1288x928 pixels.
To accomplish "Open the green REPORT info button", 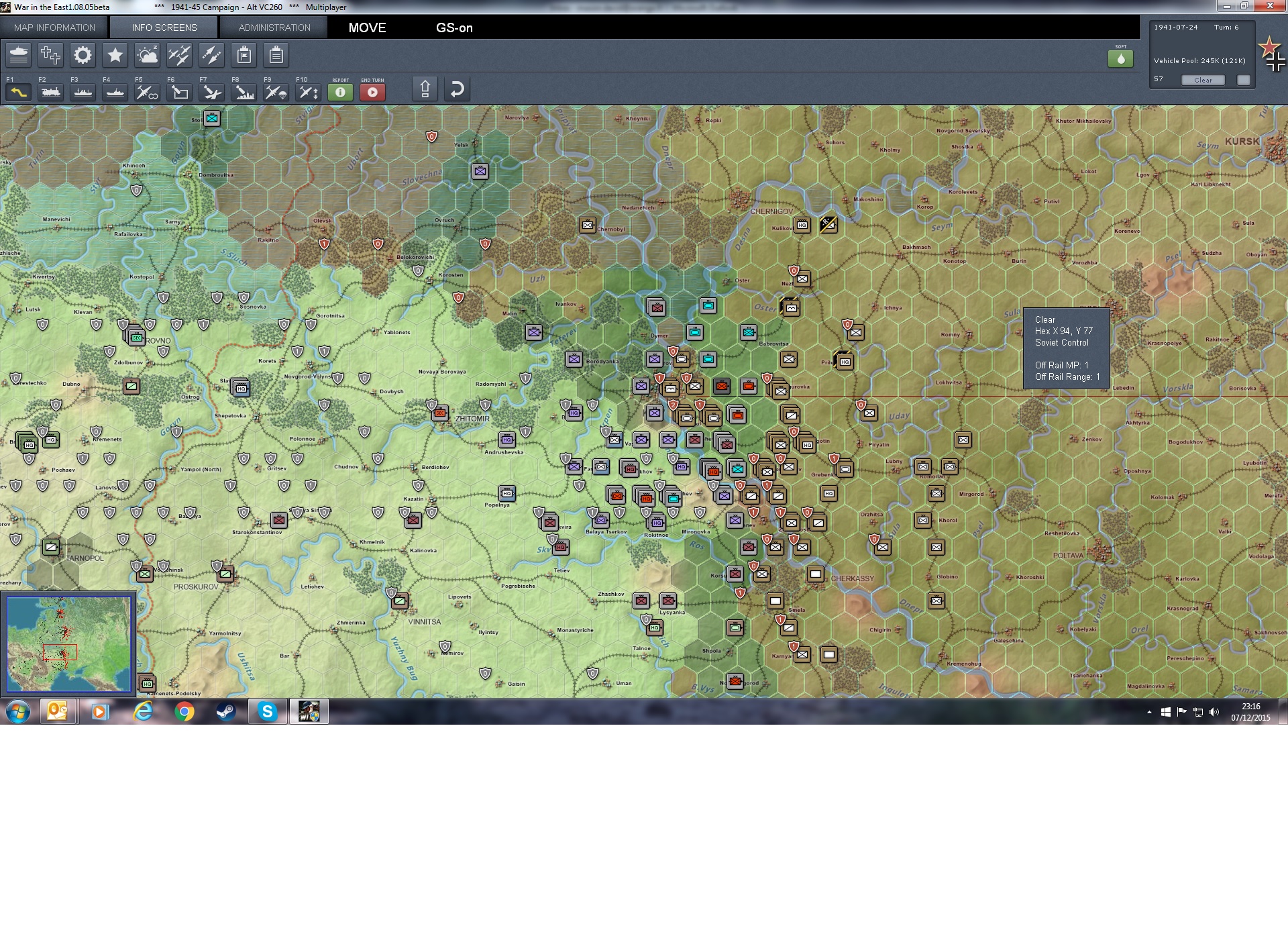I will pyautogui.click(x=340, y=92).
